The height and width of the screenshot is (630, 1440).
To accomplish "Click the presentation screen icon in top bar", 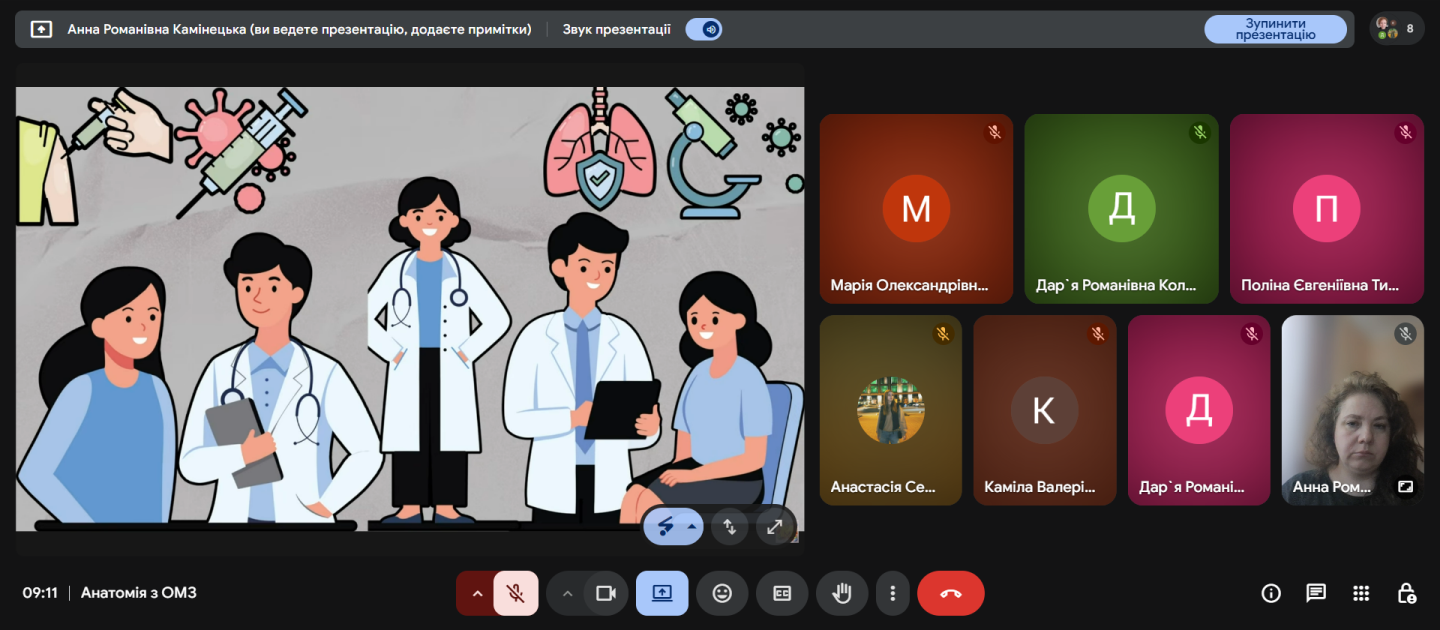I will tap(41, 29).
